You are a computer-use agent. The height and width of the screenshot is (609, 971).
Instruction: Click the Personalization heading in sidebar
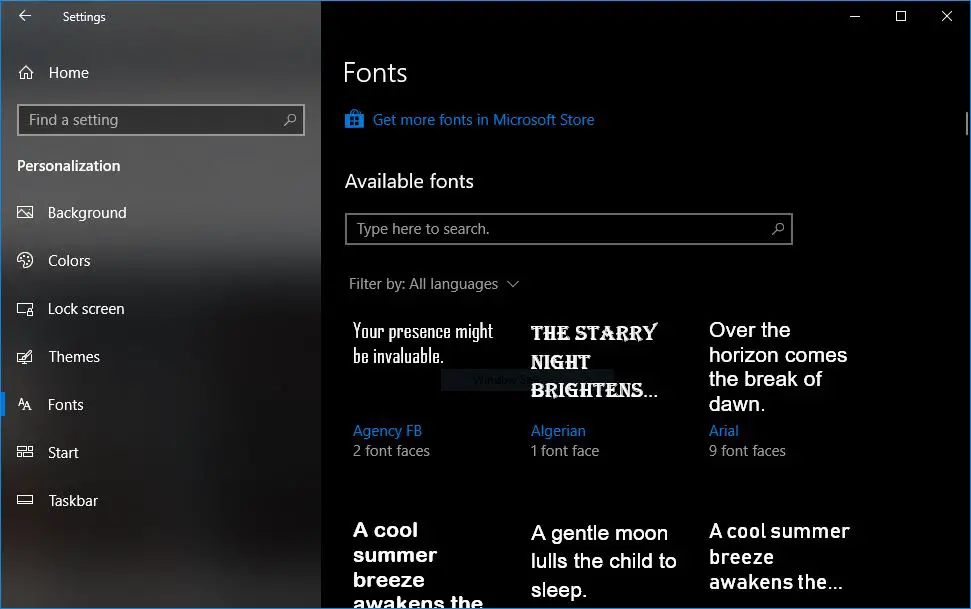click(69, 166)
